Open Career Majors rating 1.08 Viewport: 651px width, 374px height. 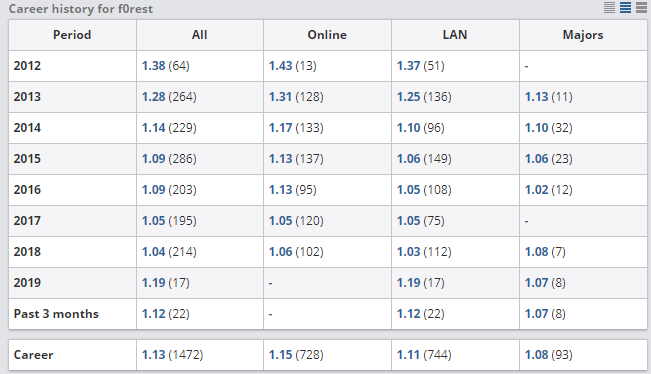tap(536, 355)
